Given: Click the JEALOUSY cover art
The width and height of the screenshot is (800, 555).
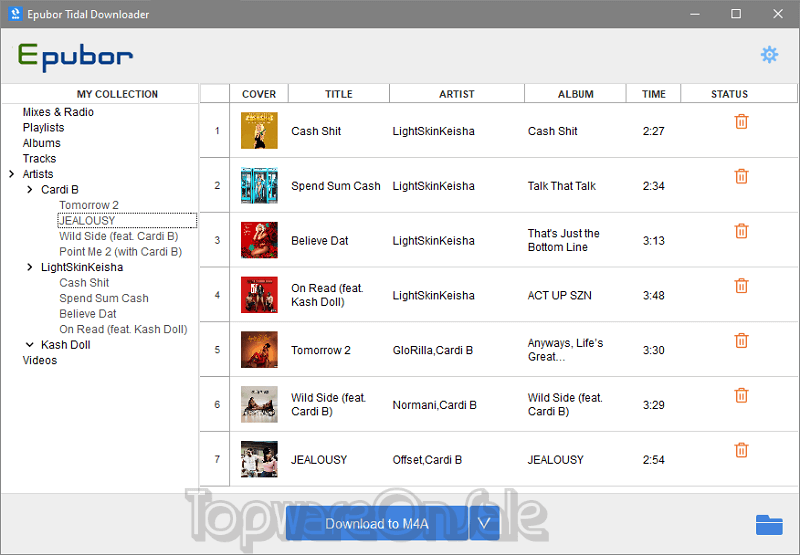Looking at the screenshot, I should click(259, 459).
